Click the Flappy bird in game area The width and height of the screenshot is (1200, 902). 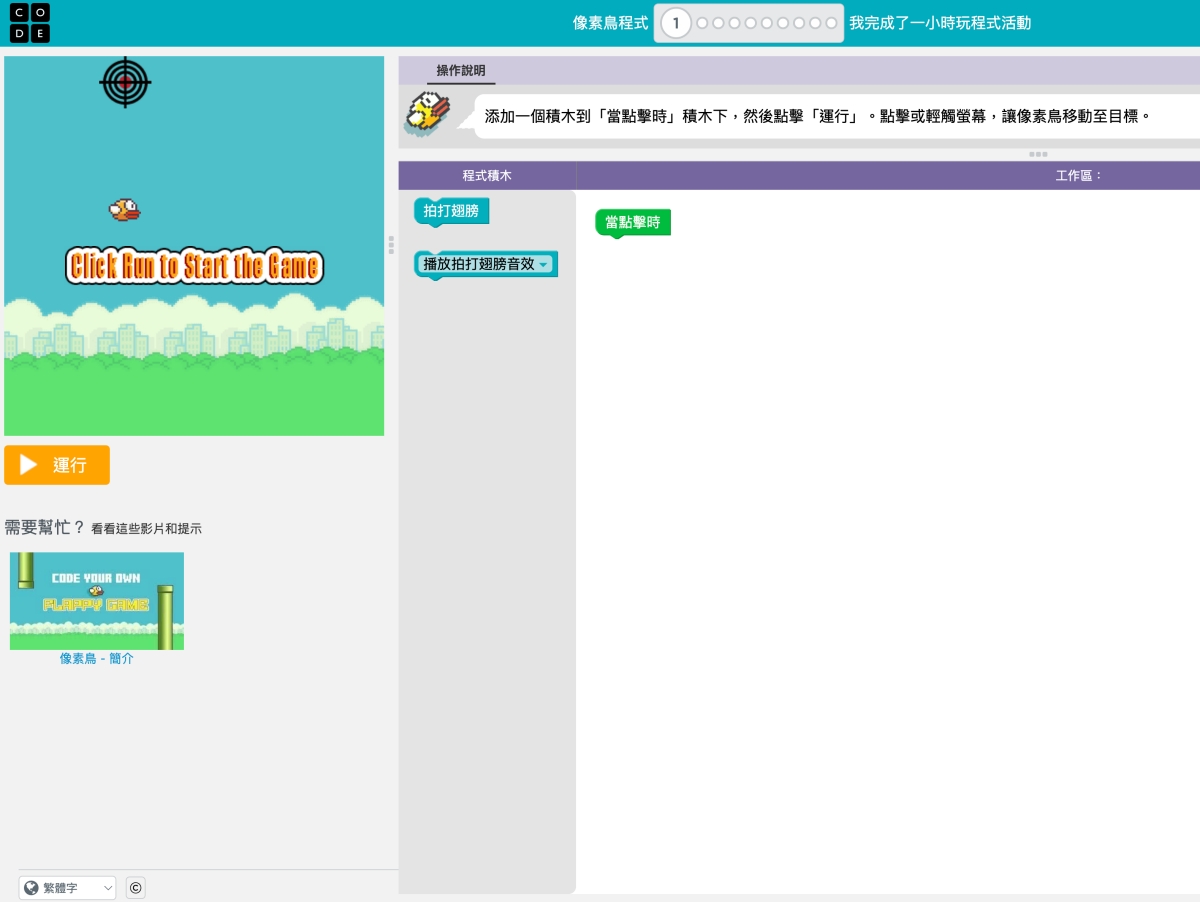[x=124, y=210]
